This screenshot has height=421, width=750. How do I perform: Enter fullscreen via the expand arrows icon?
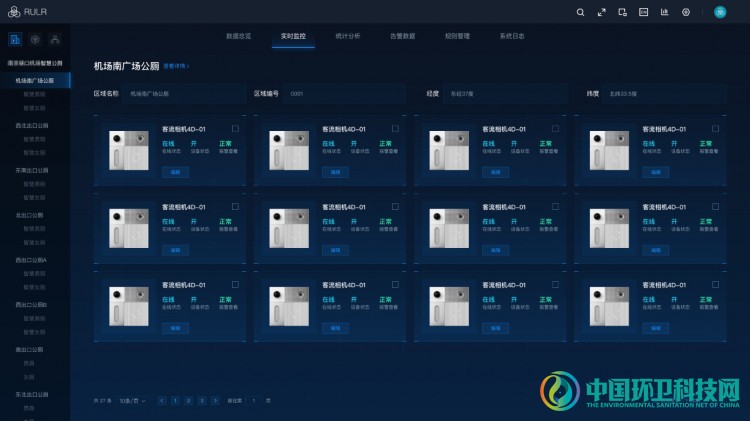pyautogui.click(x=601, y=12)
